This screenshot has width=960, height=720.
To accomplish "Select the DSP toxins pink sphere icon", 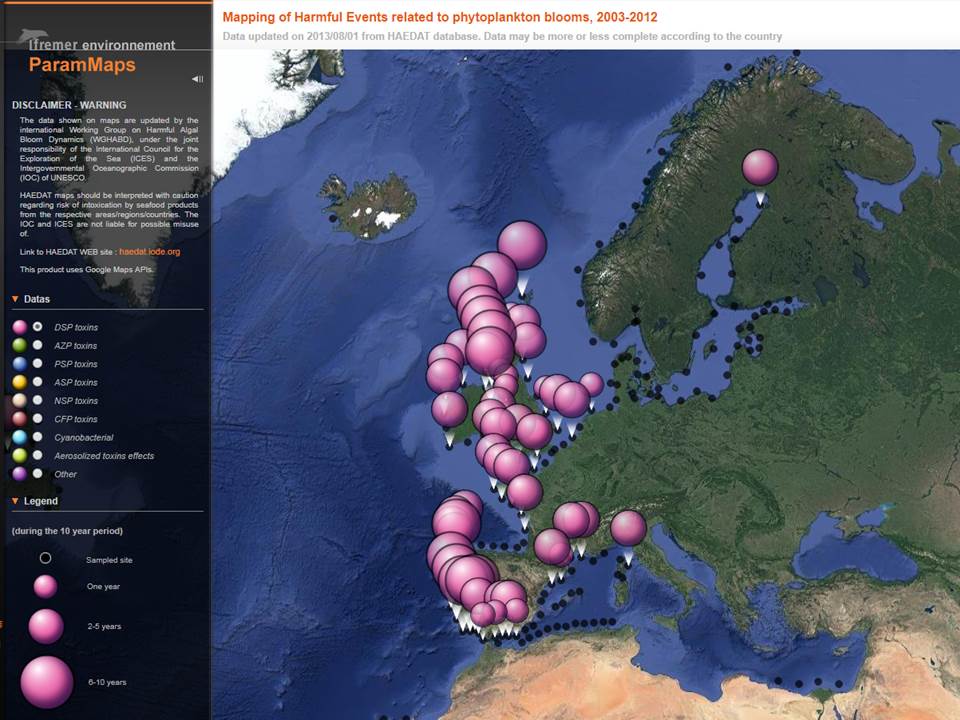I will click(18, 327).
